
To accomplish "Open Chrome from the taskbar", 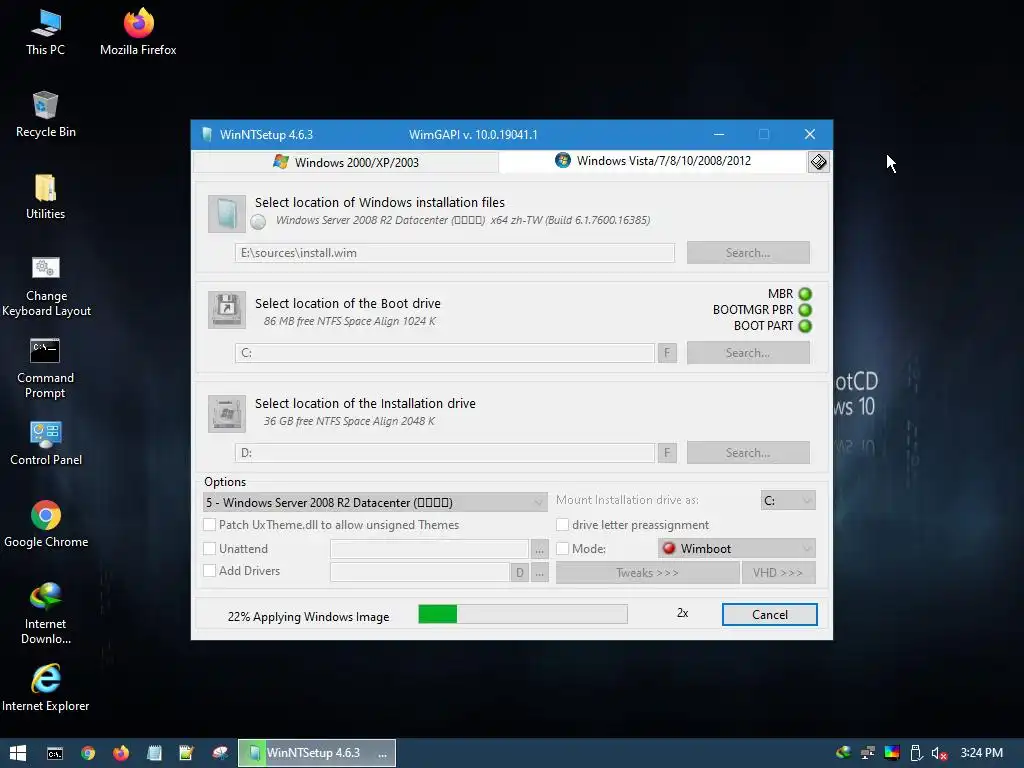I will click(x=88, y=753).
